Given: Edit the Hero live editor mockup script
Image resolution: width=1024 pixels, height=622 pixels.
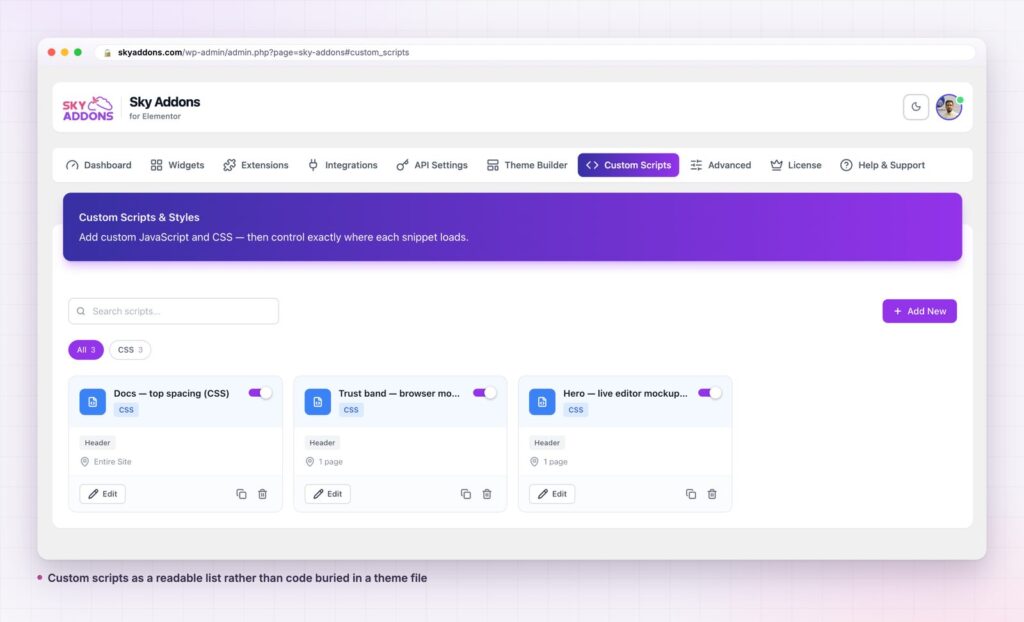Looking at the screenshot, I should [552, 494].
